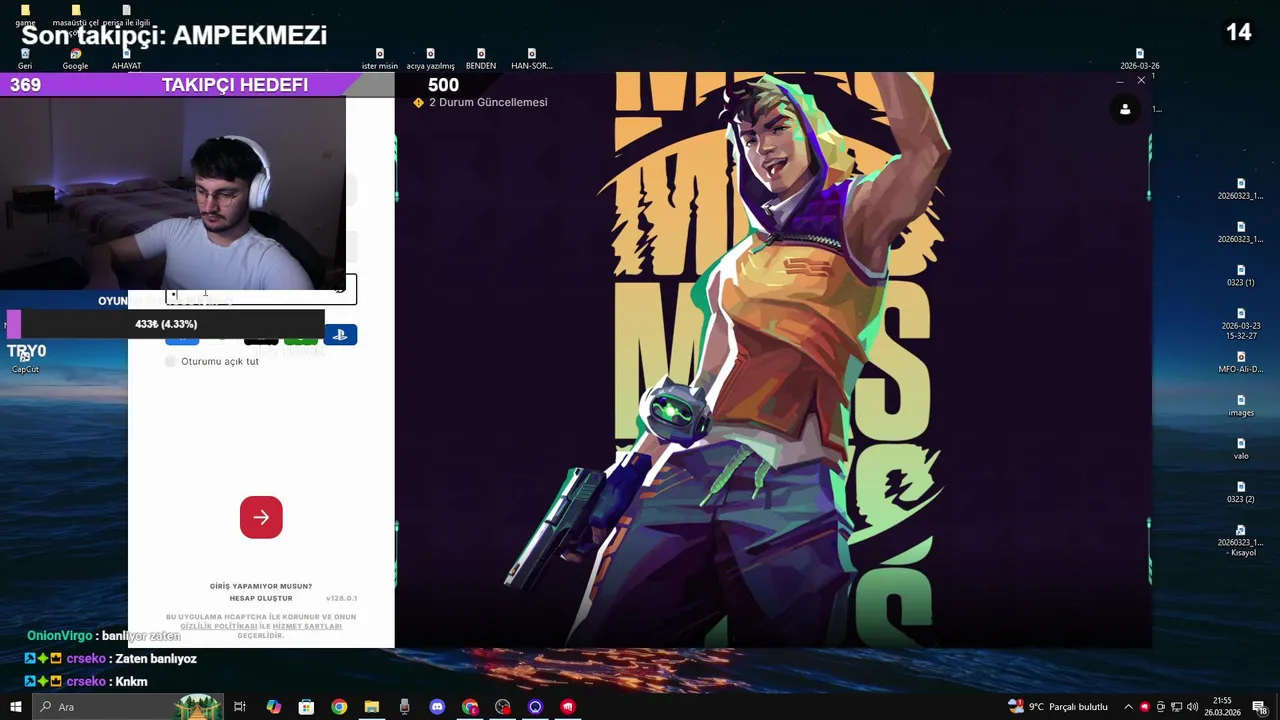Open network status tray icon
The image size is (1280, 720).
pos(1176,707)
